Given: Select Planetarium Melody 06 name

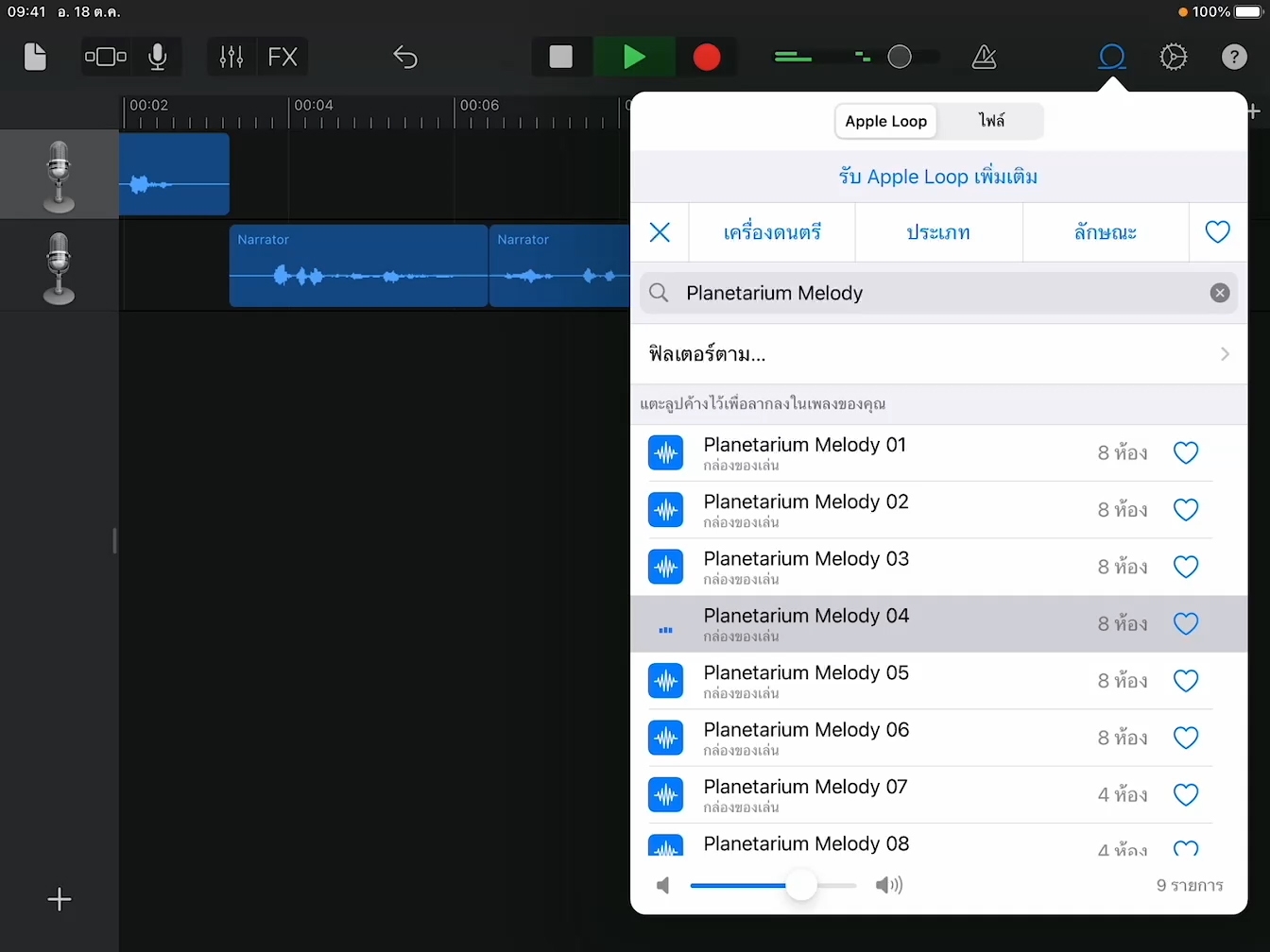Looking at the screenshot, I should 806,730.
